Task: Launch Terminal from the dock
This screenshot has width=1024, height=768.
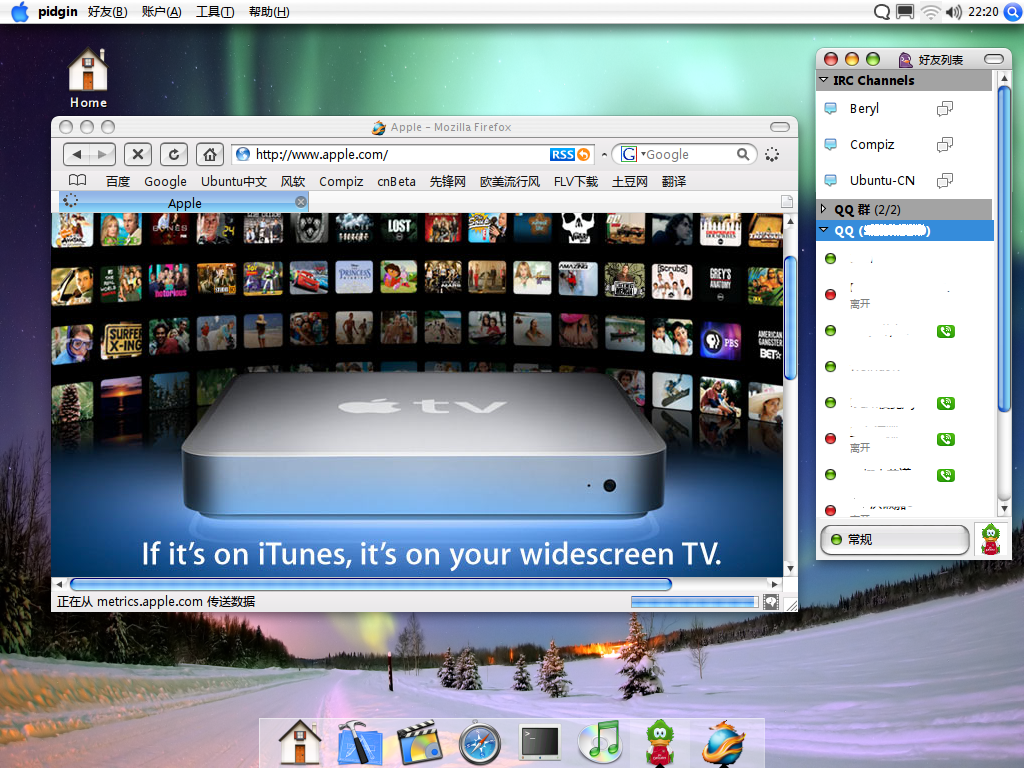Action: tap(539, 743)
